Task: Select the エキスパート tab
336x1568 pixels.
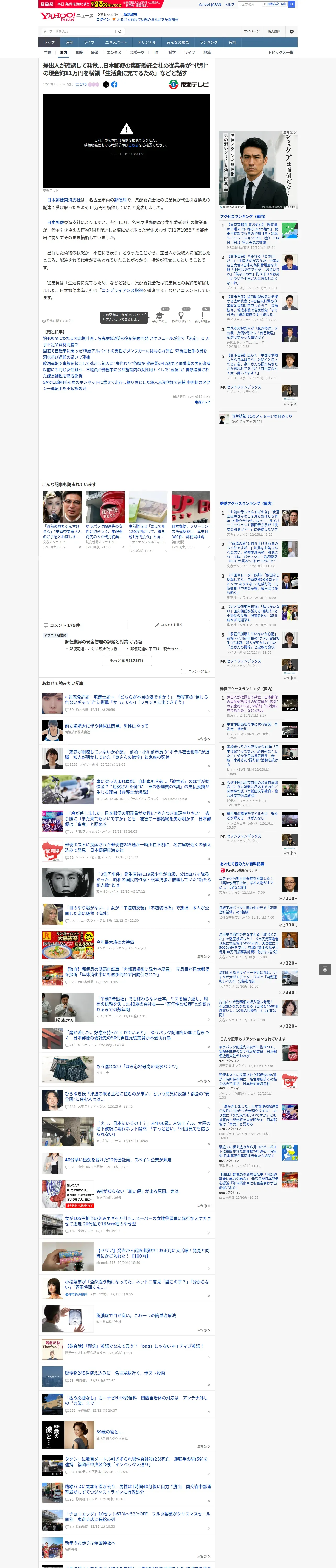Action: pyautogui.click(x=116, y=43)
